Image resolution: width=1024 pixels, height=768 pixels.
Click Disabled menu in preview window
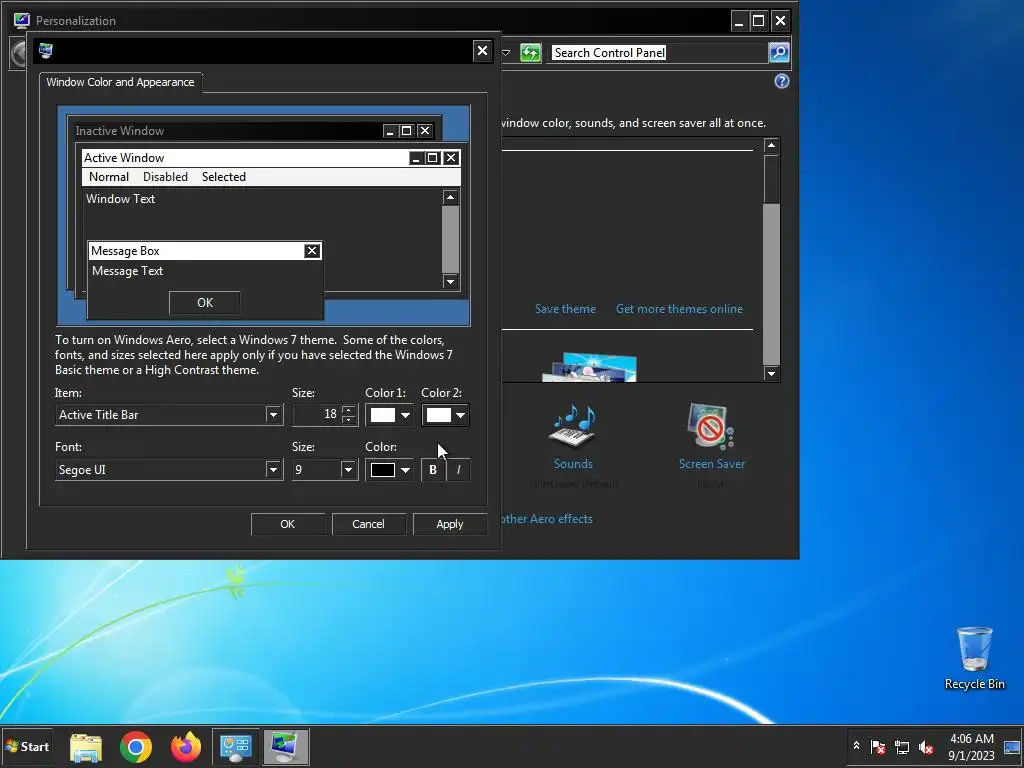165,177
